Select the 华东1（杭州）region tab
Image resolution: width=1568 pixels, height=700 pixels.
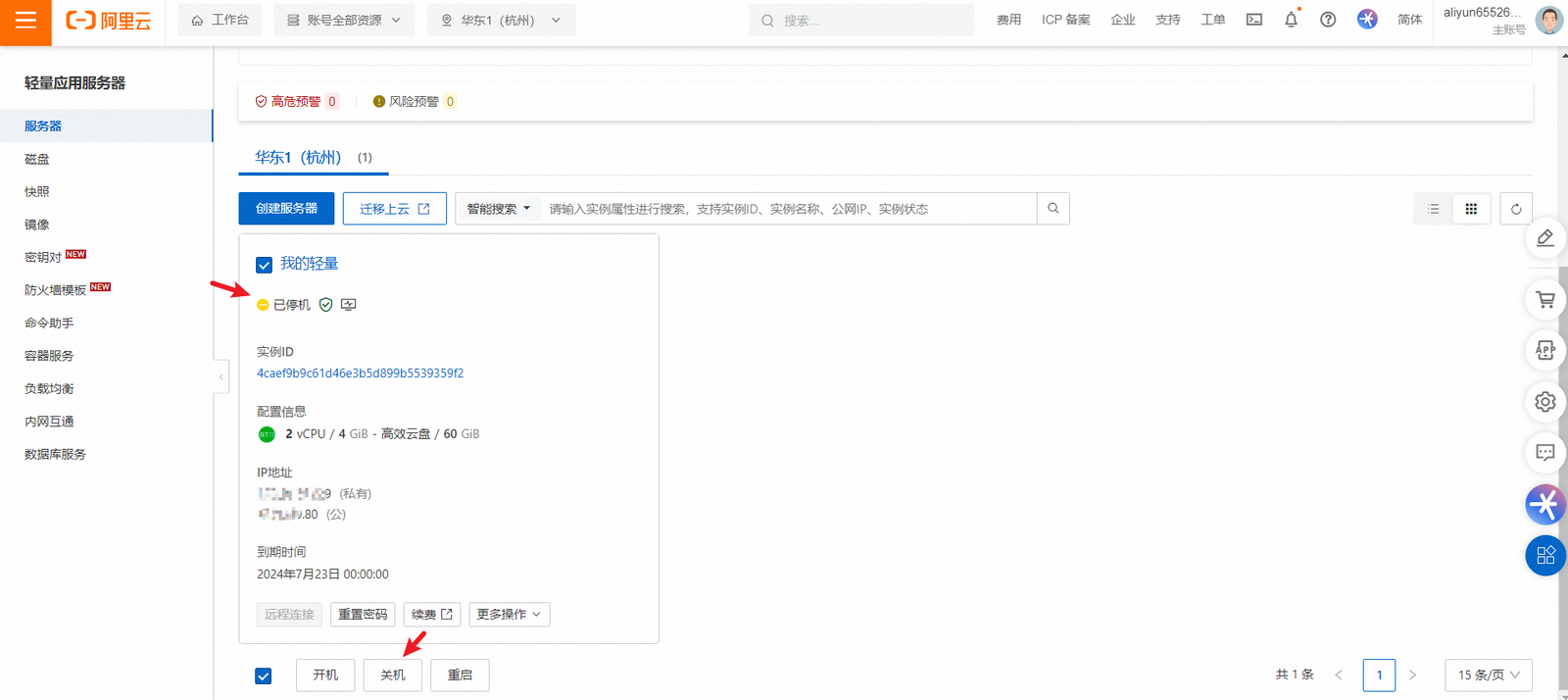[x=314, y=157]
